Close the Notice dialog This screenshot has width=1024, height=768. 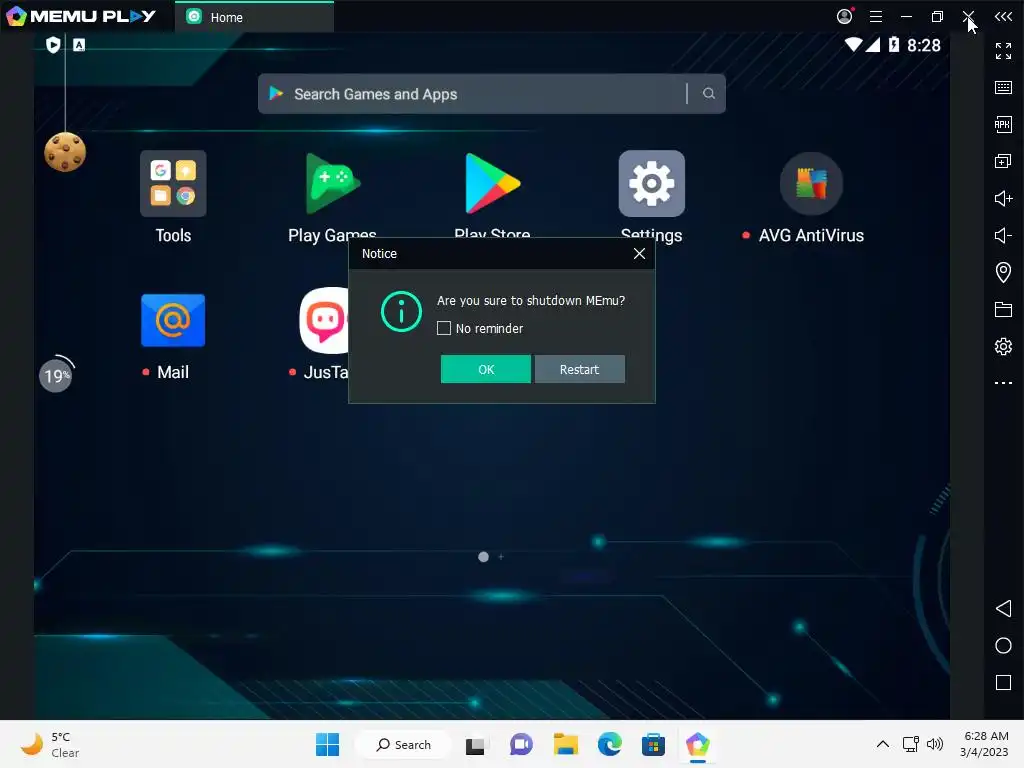tap(639, 254)
